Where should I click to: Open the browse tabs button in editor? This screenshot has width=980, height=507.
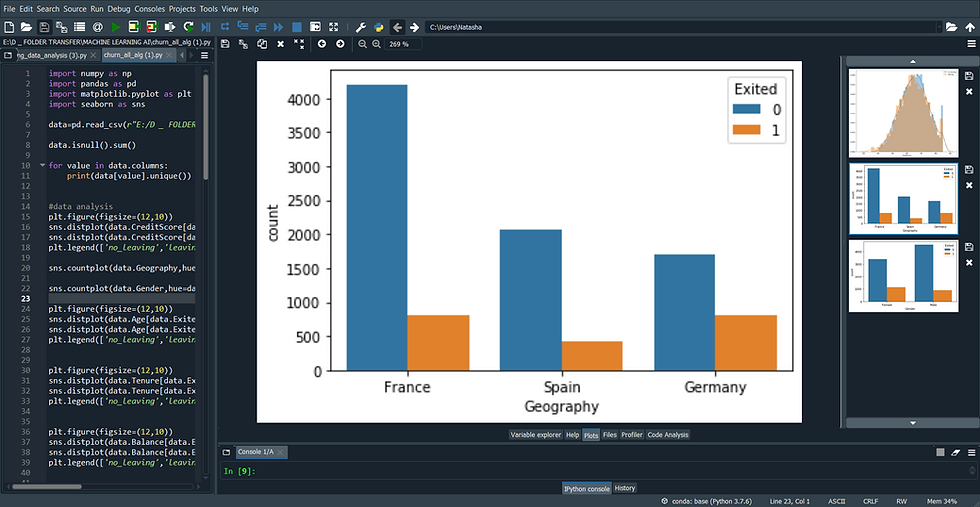click(x=8, y=55)
